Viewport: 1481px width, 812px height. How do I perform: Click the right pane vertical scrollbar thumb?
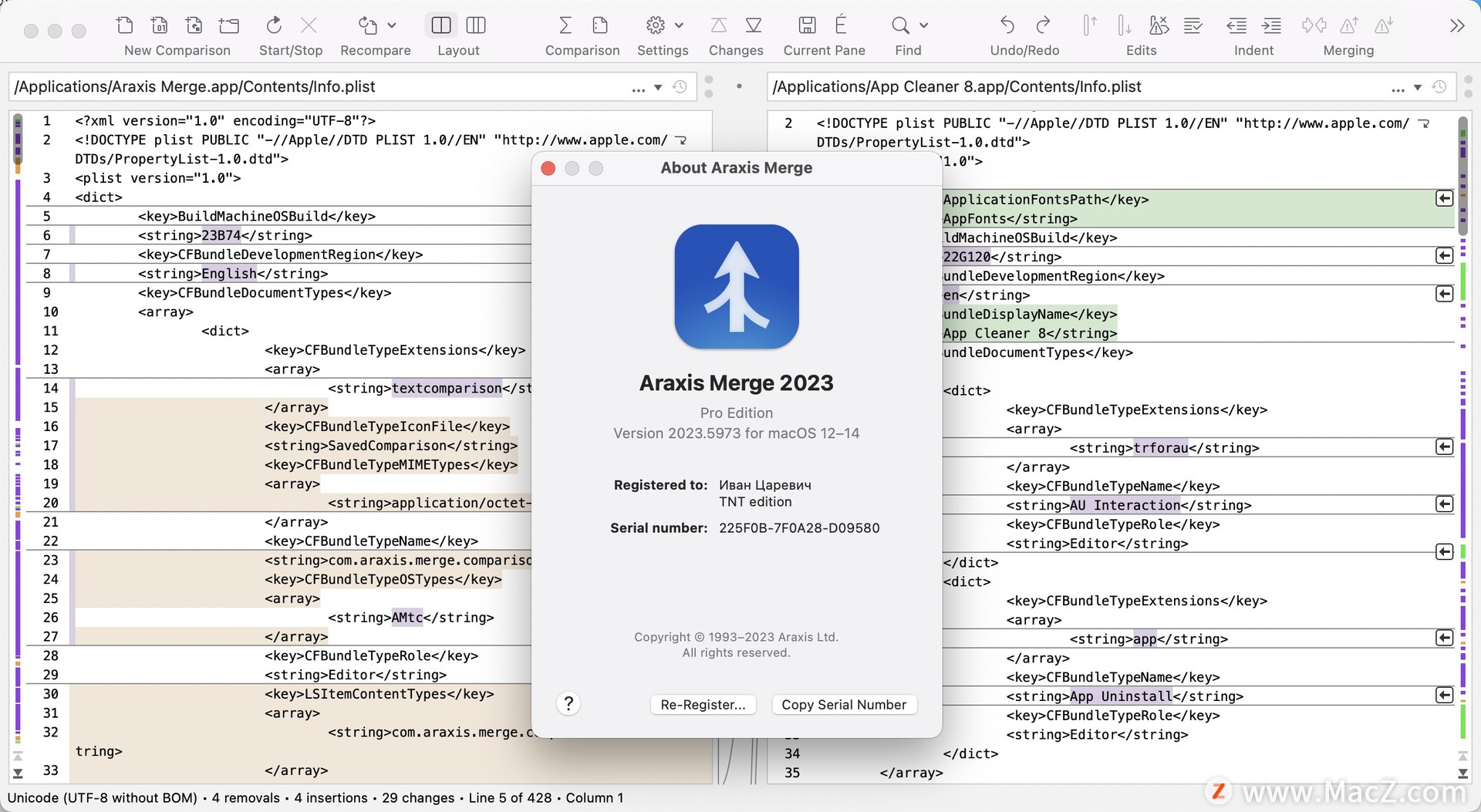pos(1462,176)
